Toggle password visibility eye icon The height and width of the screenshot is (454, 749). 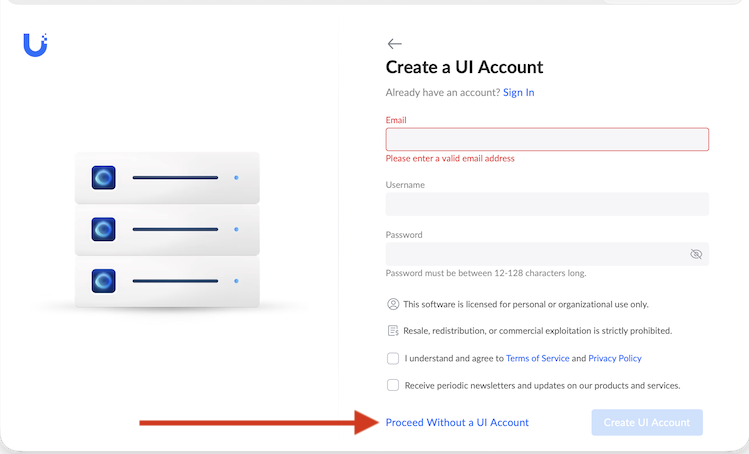click(x=696, y=254)
